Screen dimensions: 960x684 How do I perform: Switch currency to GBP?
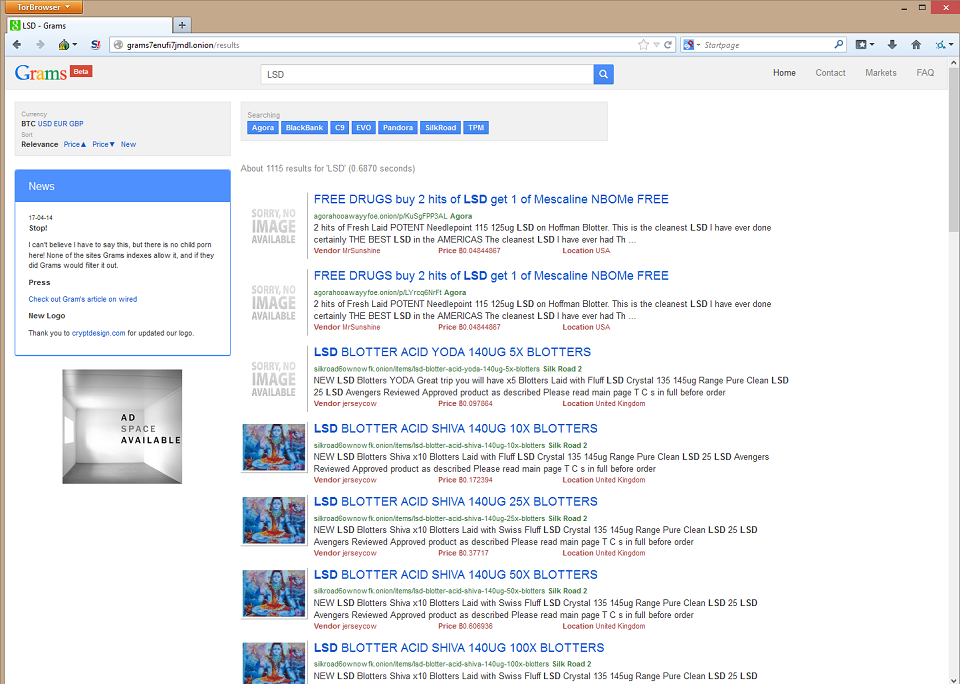[x=76, y=124]
